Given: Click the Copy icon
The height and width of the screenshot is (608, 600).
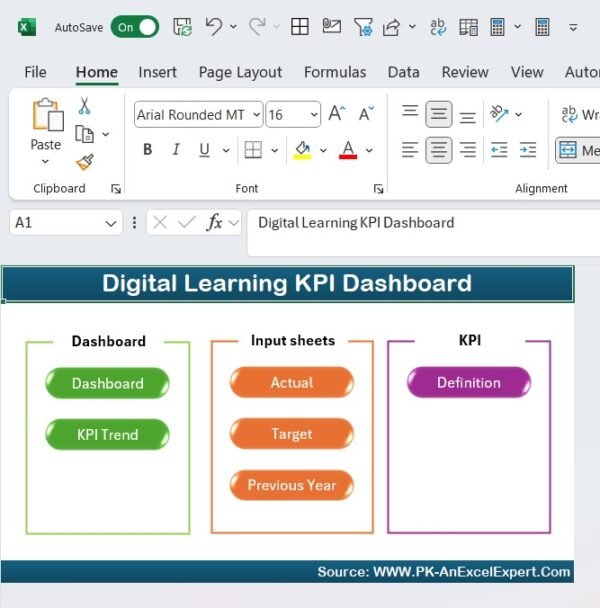Looking at the screenshot, I should point(84,134).
